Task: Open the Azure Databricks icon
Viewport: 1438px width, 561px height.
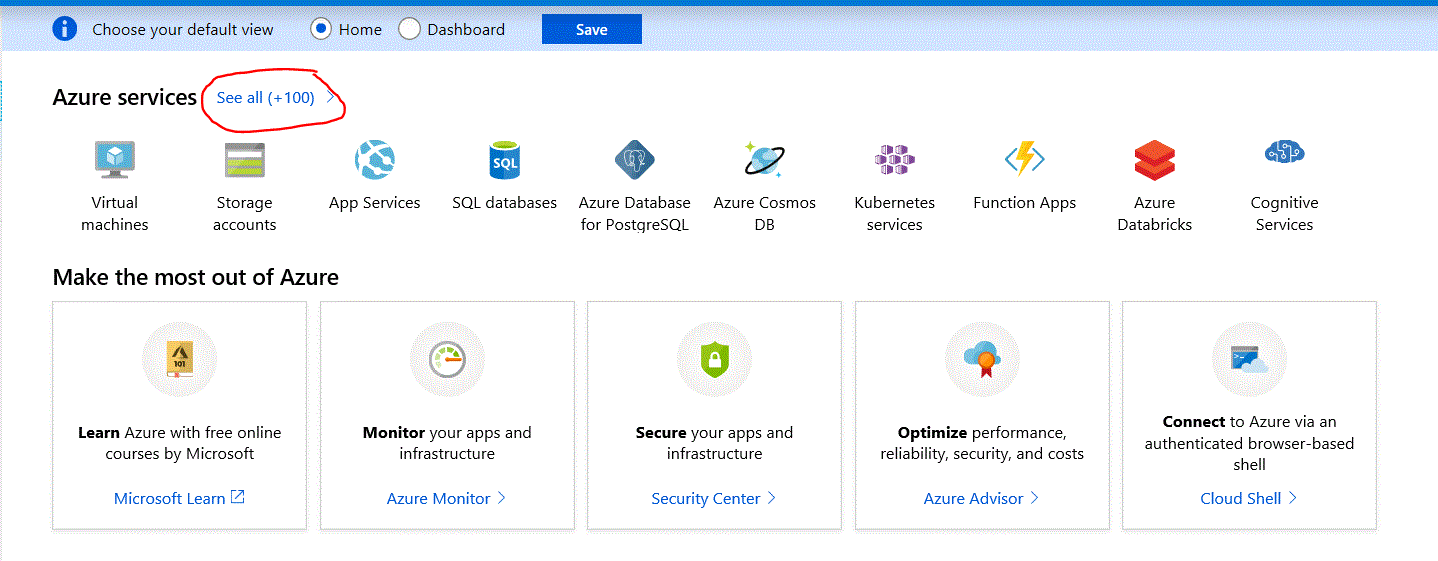Action: tap(1154, 160)
